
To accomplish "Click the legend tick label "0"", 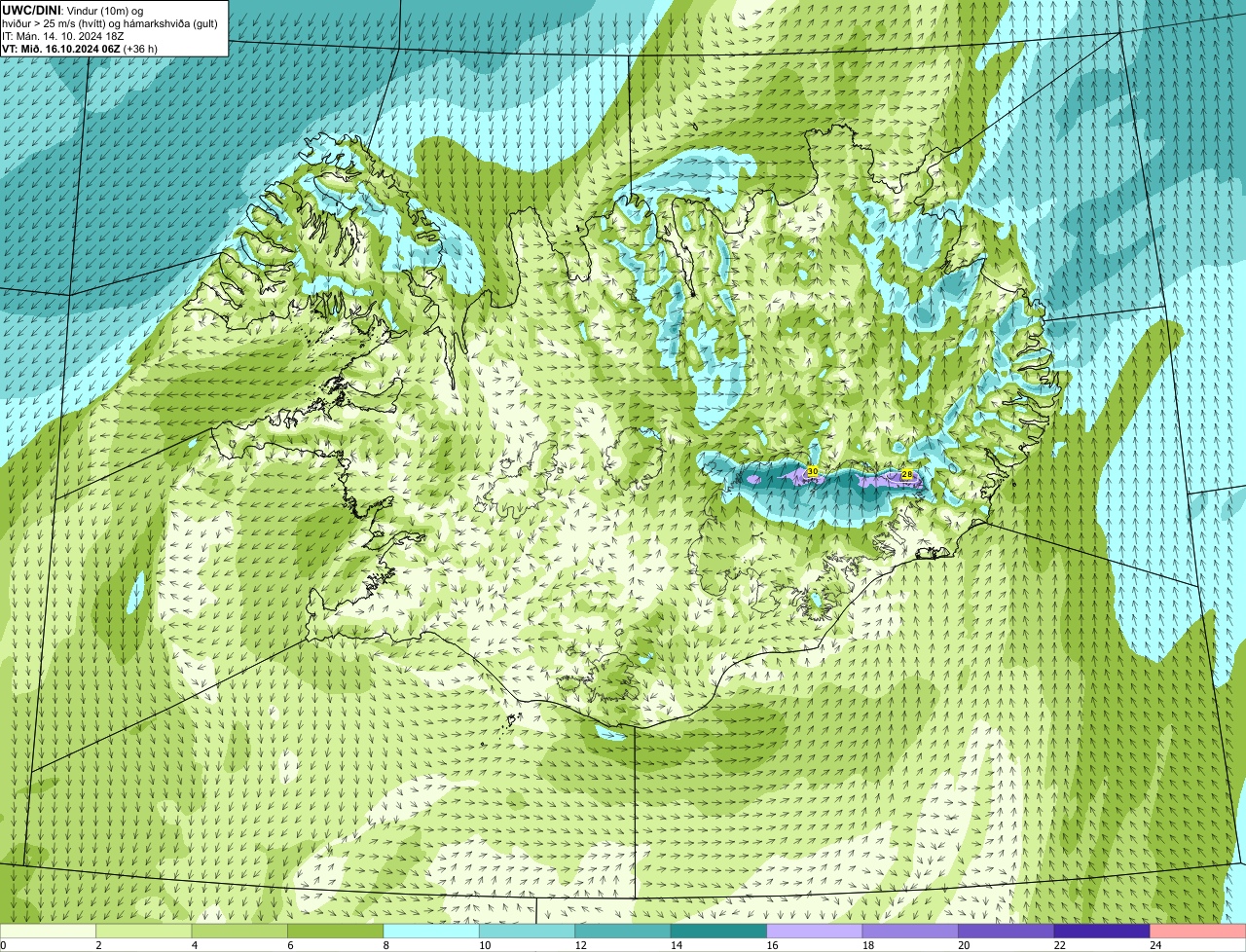I will point(3,945).
